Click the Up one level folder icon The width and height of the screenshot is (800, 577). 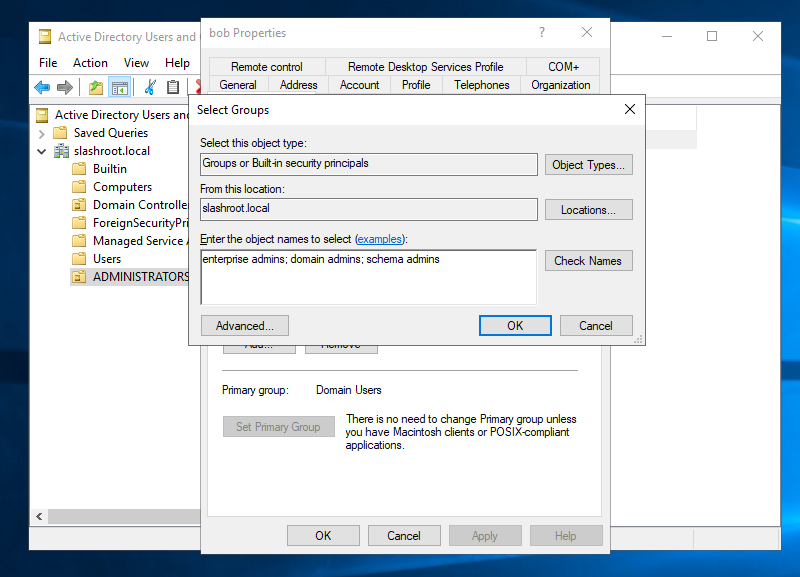coord(96,88)
